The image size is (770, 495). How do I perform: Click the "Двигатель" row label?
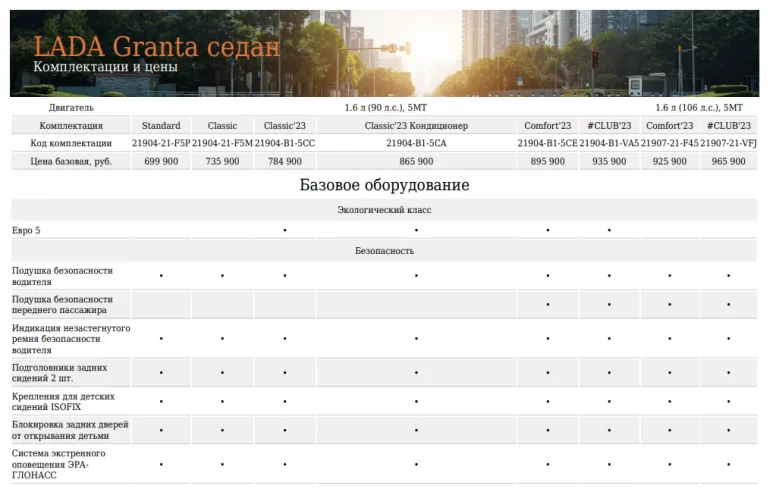point(71,108)
